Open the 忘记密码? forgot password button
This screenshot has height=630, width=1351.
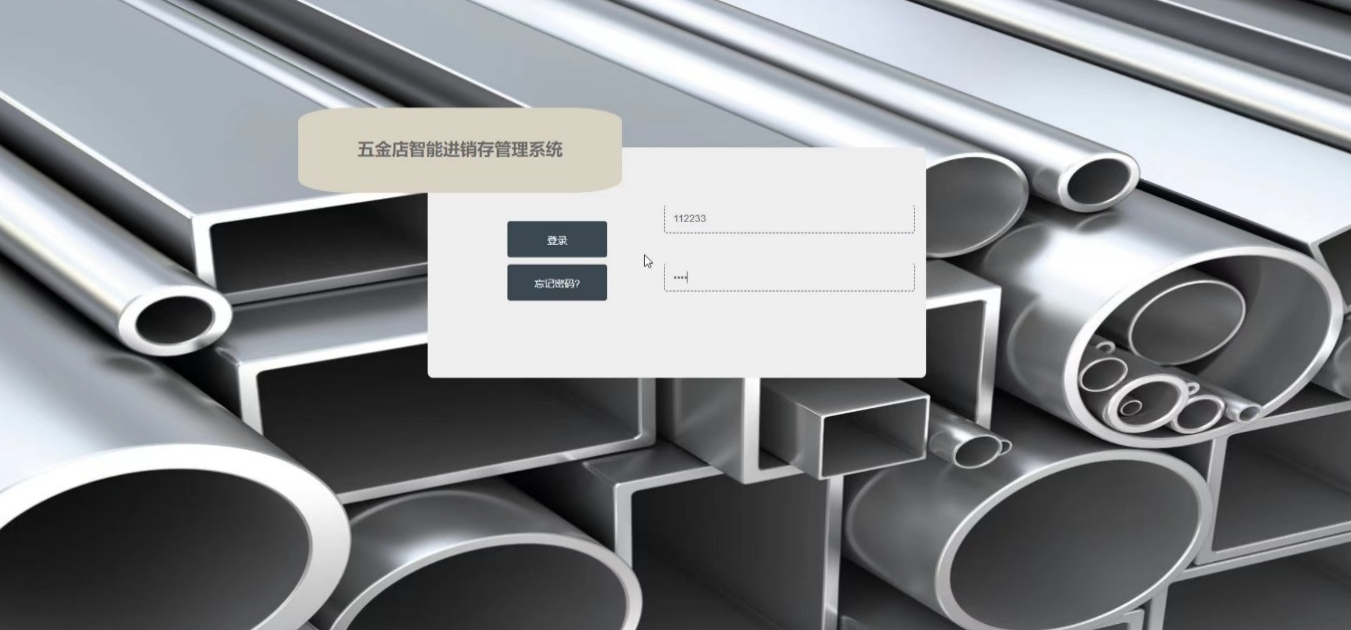tap(557, 283)
